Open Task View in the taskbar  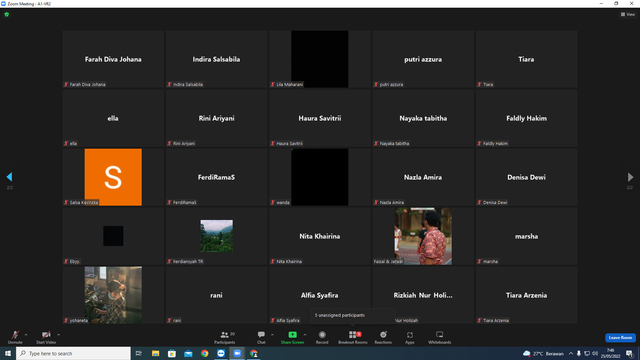point(139,353)
